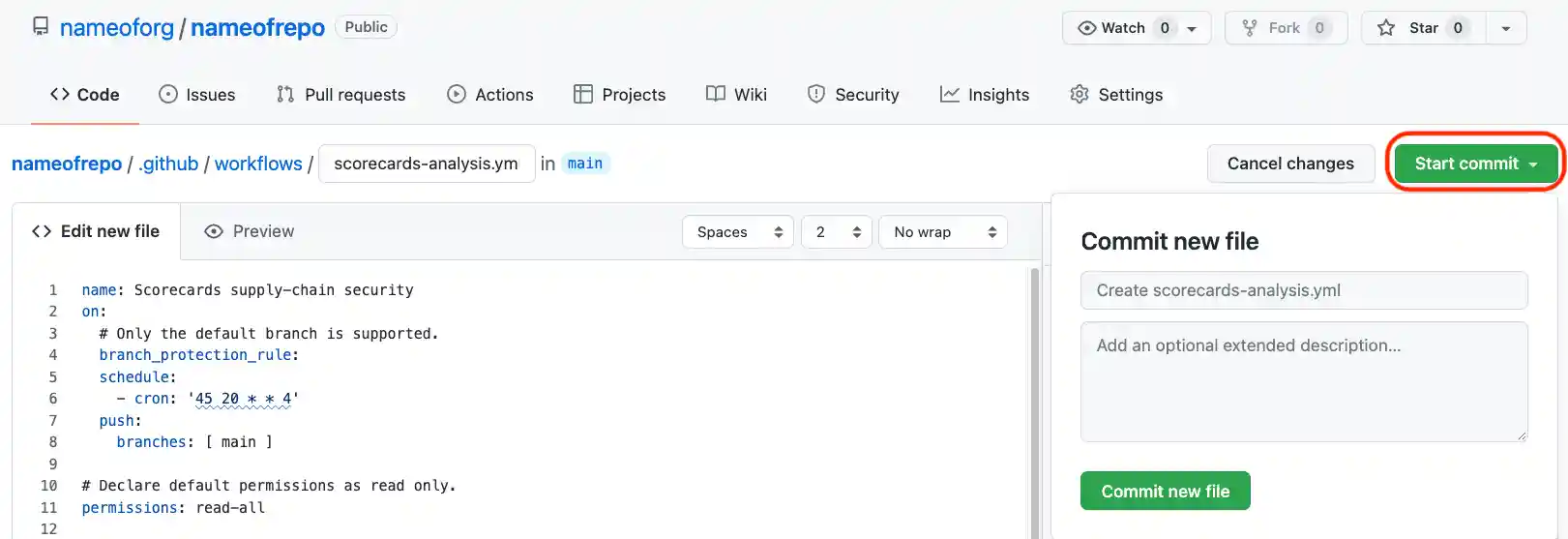
Task: Open the Security shield tab
Action: click(853, 95)
